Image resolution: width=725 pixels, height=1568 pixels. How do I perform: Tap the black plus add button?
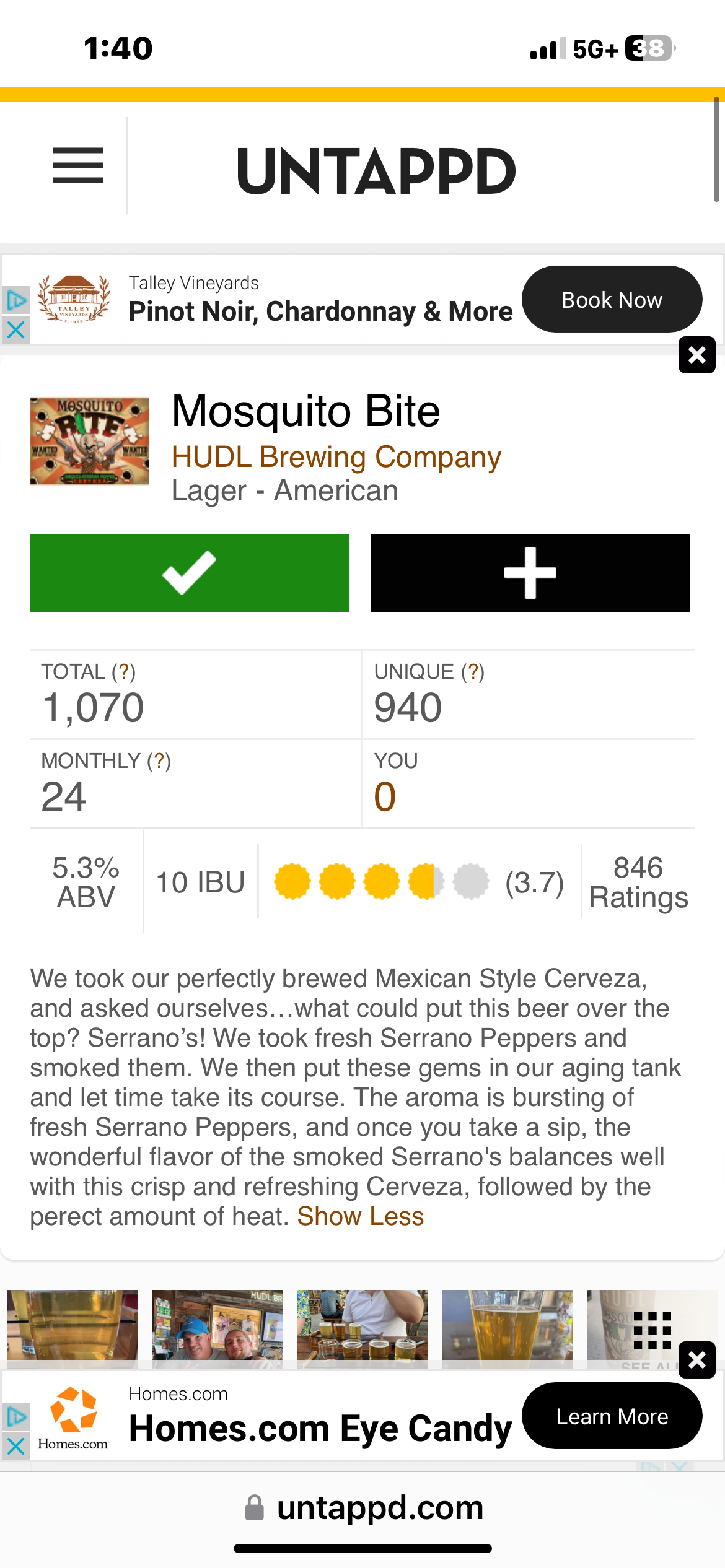coord(530,573)
